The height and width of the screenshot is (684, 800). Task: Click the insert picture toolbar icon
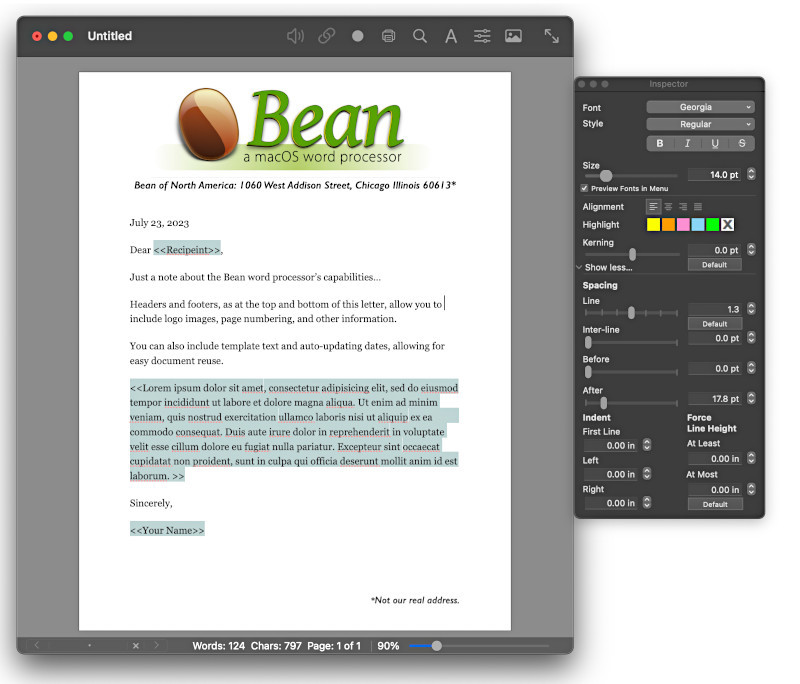(x=513, y=36)
